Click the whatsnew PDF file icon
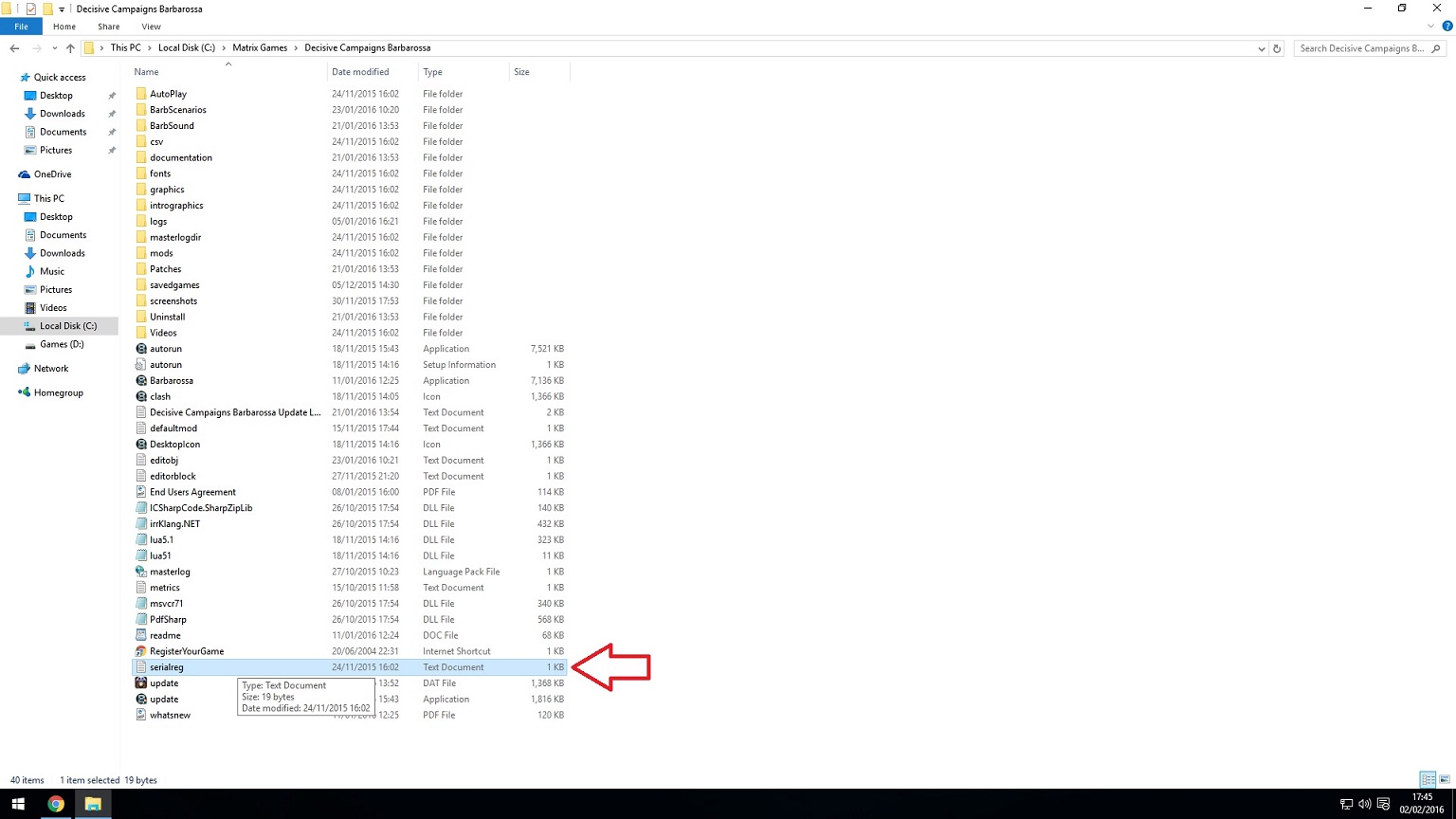The width and height of the screenshot is (1456, 819). [141, 715]
